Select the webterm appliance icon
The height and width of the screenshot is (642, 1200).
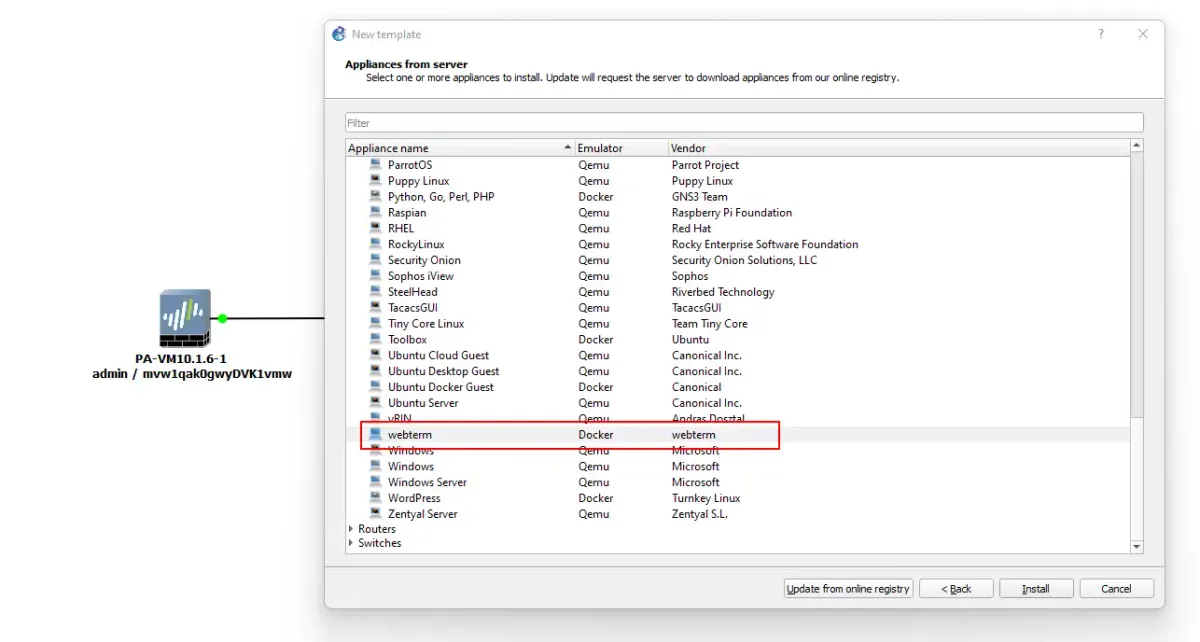tap(375, 435)
